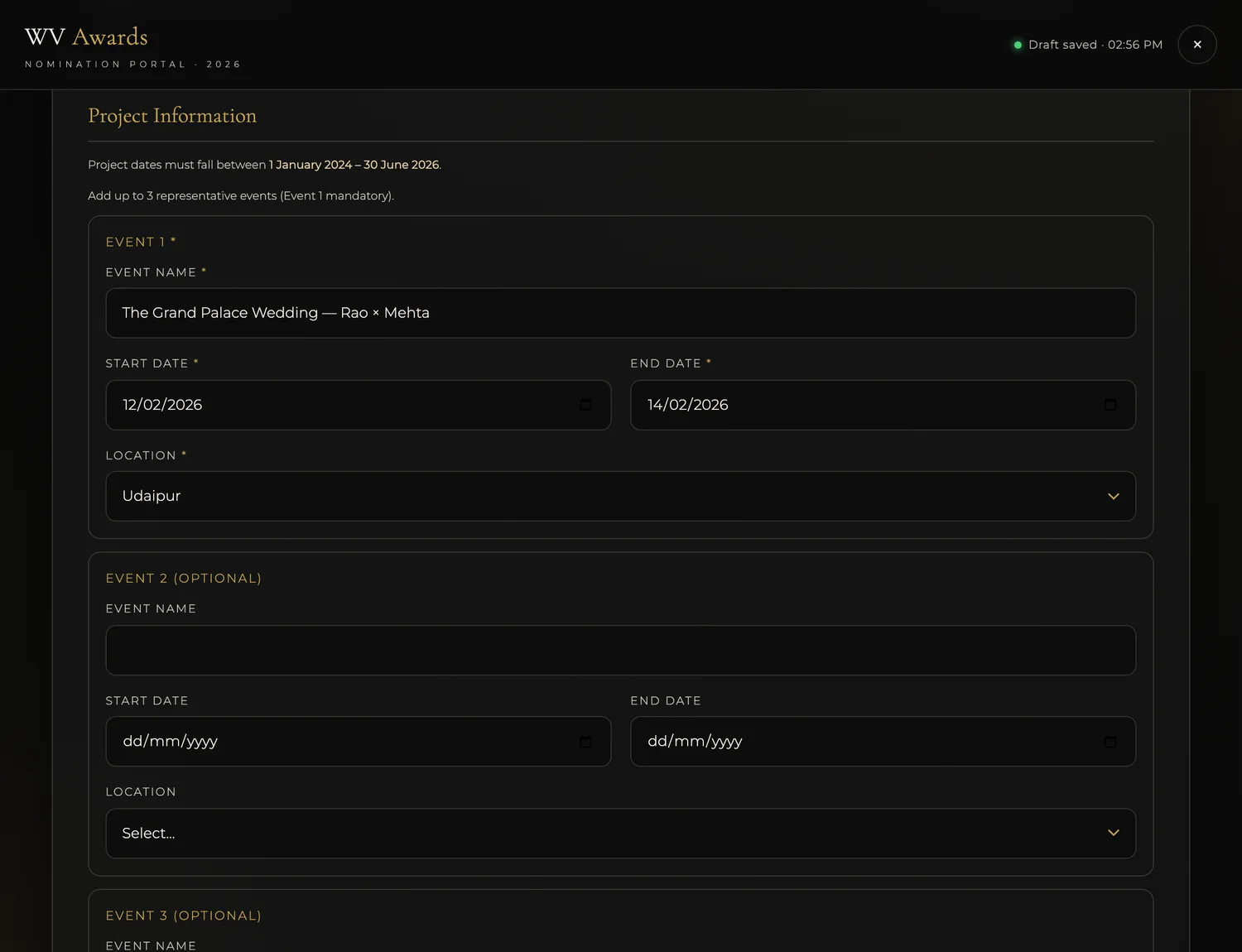Open calendar picker for Event 2 start date
Screen dimensions: 1242x952
(x=585, y=742)
